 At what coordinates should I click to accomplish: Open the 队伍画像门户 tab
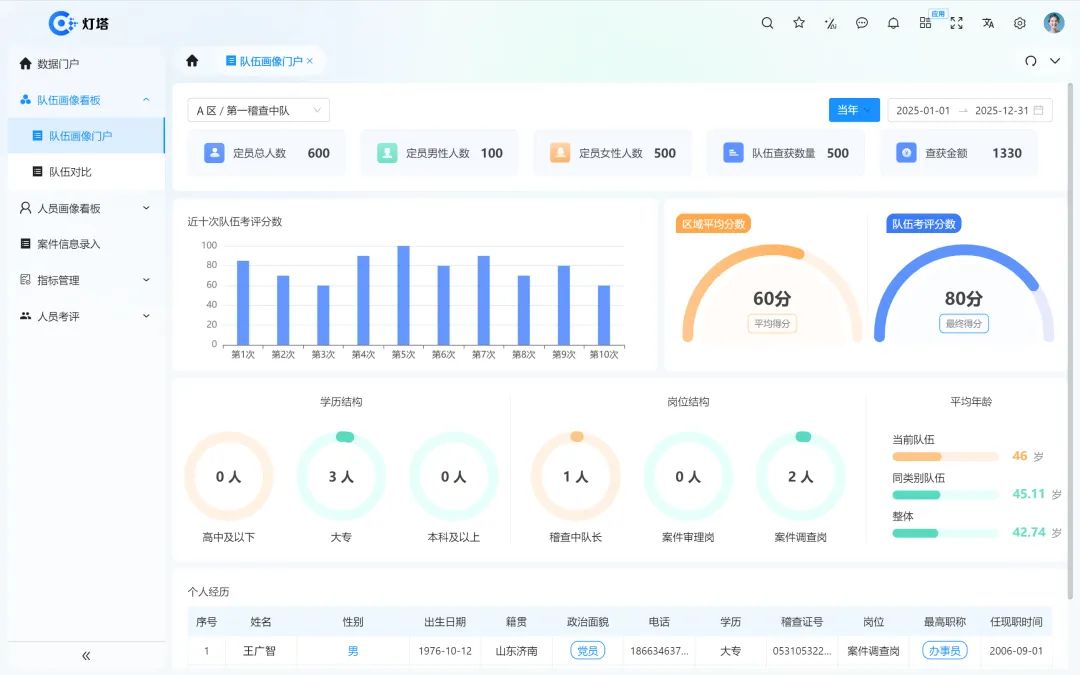pyautogui.click(x=266, y=60)
